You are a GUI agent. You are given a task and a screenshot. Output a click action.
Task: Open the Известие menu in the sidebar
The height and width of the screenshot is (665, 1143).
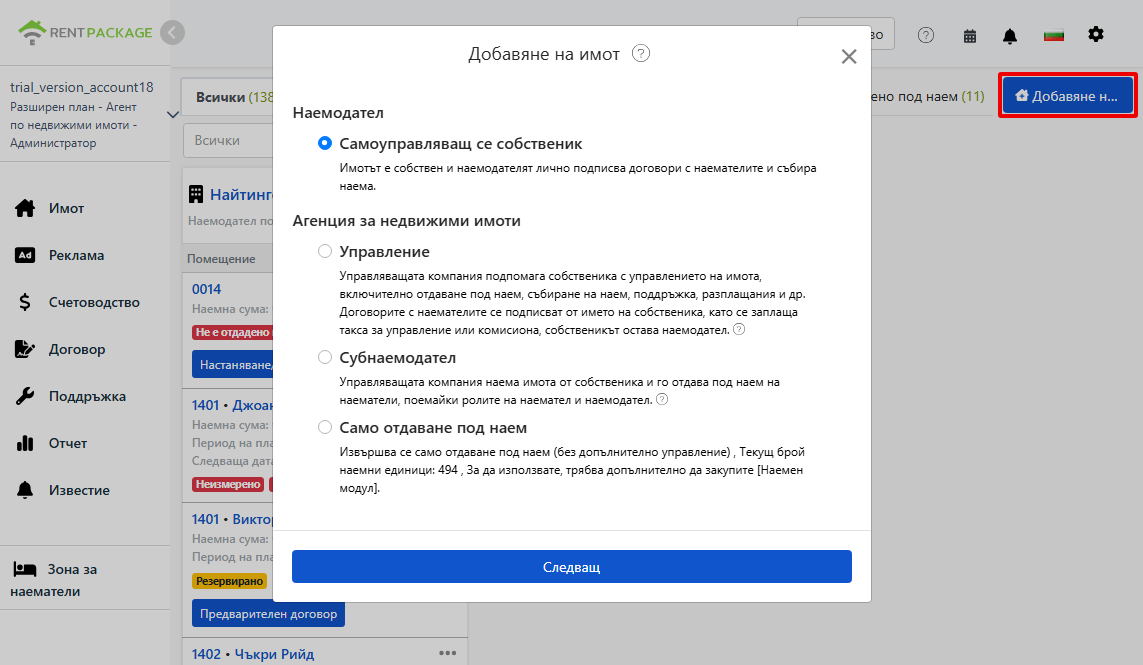click(x=63, y=490)
